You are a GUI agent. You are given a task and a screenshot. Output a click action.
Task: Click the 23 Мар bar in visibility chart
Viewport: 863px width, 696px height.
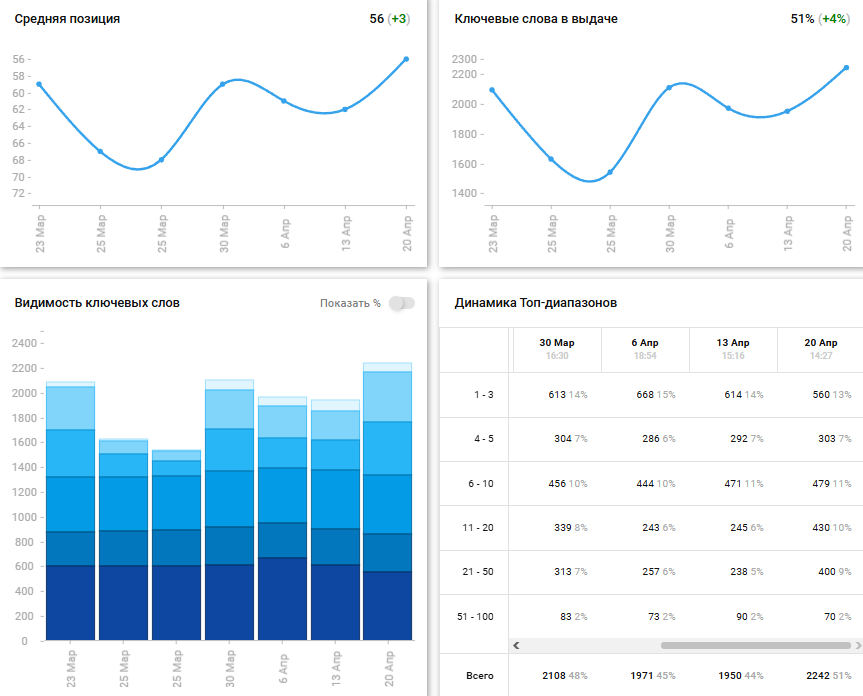(70, 511)
